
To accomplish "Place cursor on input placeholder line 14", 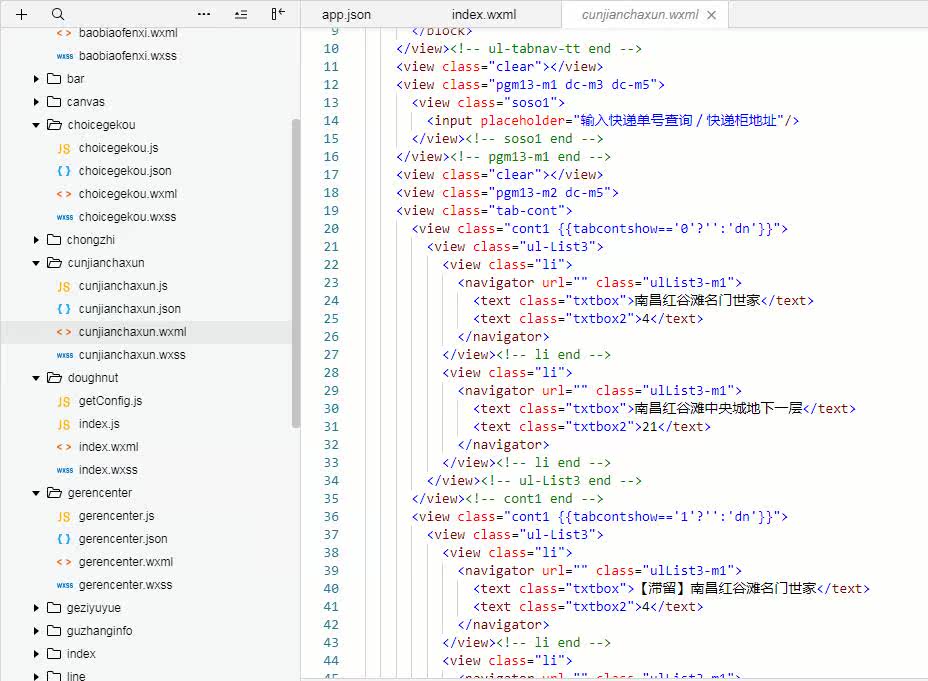I will tap(613, 121).
